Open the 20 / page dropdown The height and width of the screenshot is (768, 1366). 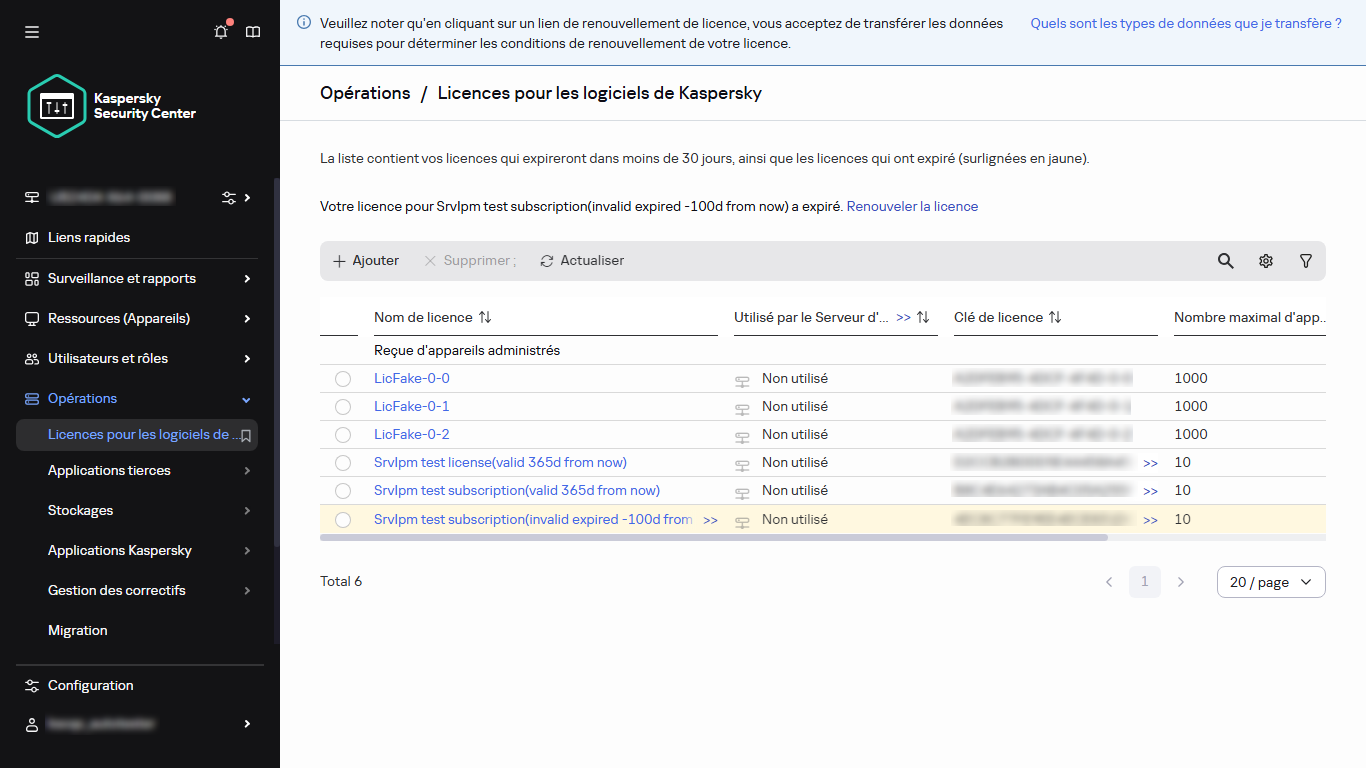[x=1270, y=581]
